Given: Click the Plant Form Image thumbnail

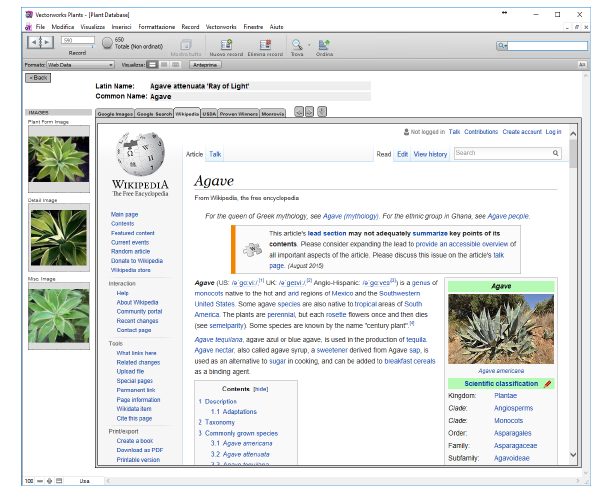Looking at the screenshot, I should coord(59,159).
